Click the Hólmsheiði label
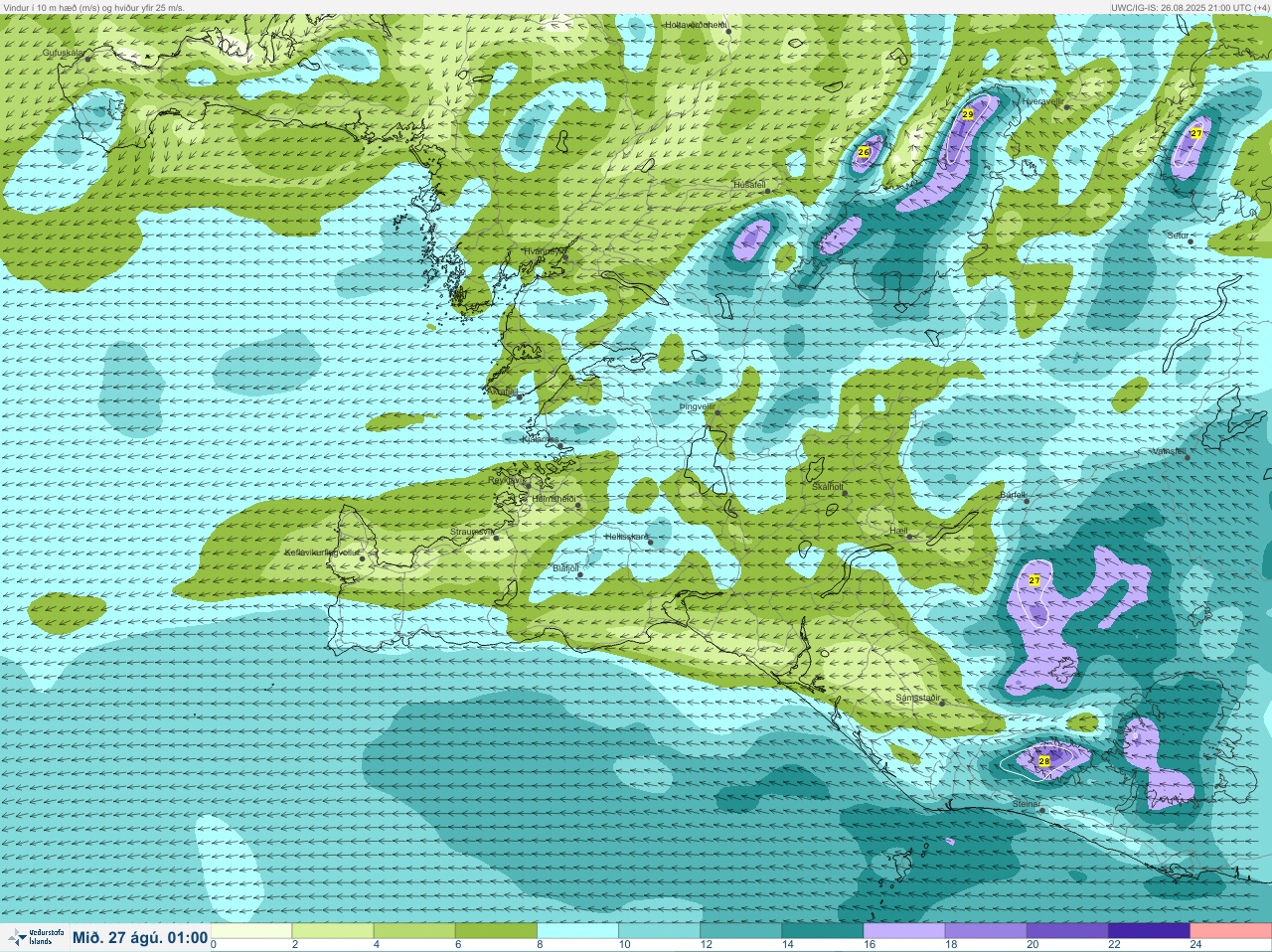The height and width of the screenshot is (952, 1272). coord(554,499)
